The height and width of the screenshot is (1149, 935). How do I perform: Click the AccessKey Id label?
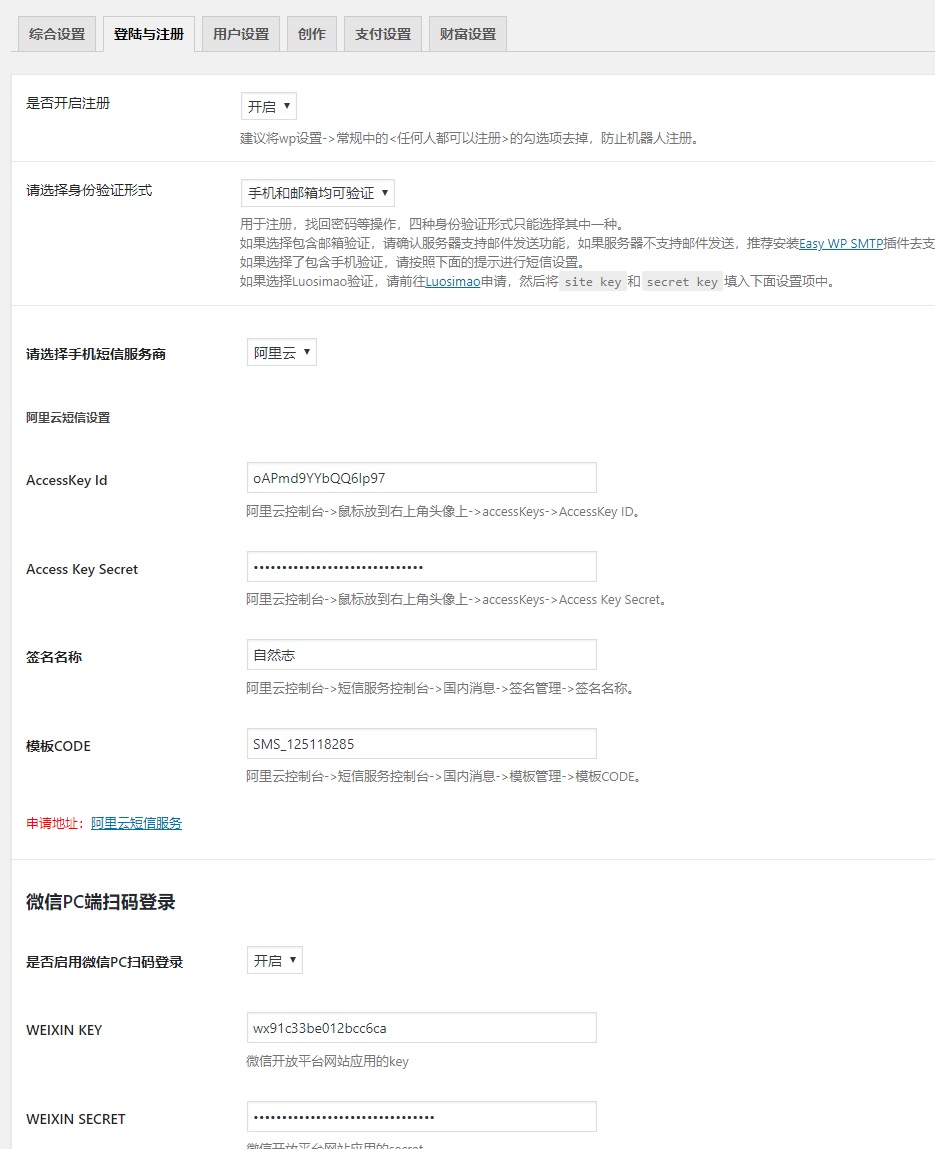pyautogui.click(x=67, y=481)
